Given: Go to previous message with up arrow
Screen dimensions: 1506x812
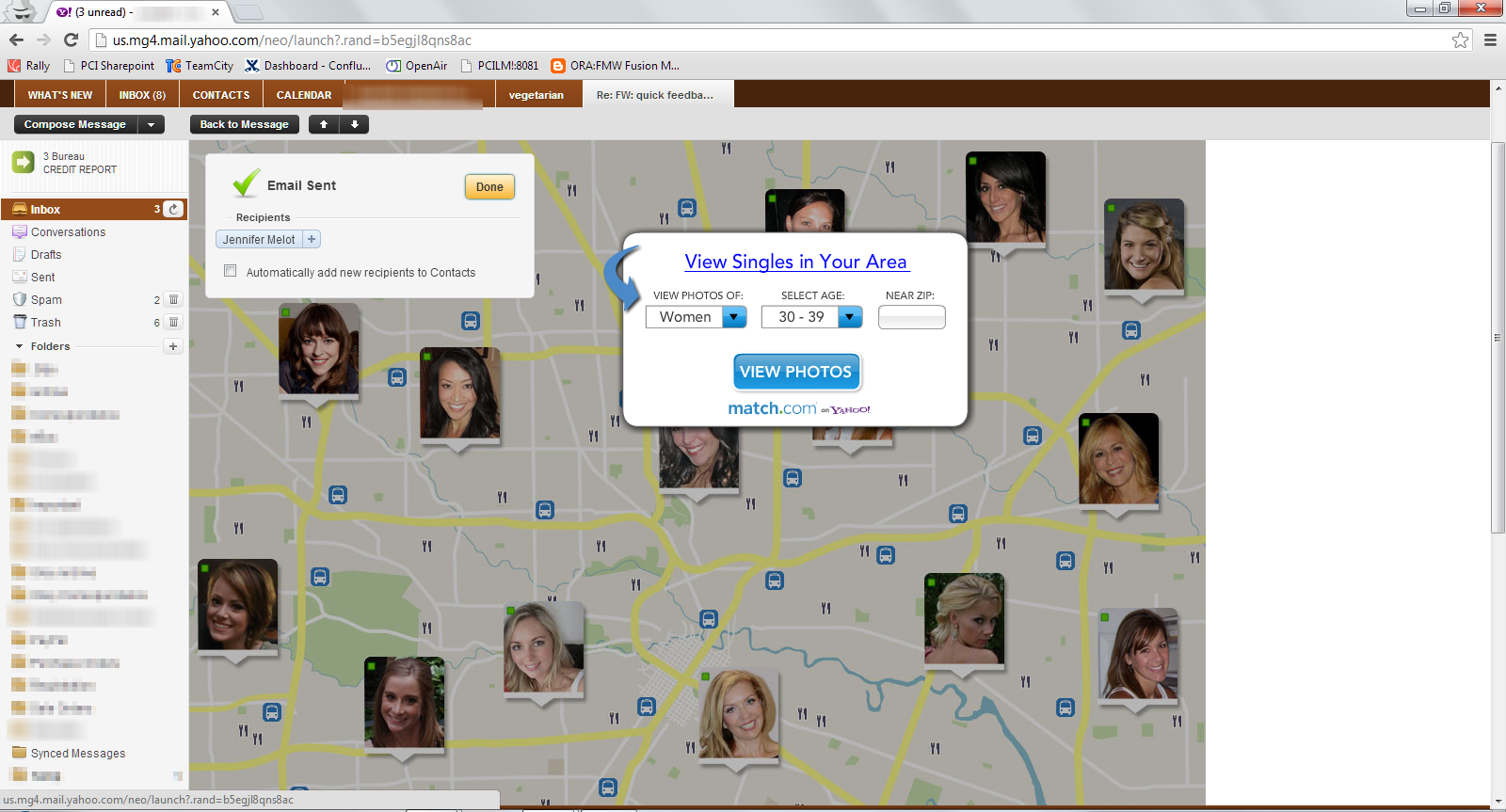Looking at the screenshot, I should (324, 124).
